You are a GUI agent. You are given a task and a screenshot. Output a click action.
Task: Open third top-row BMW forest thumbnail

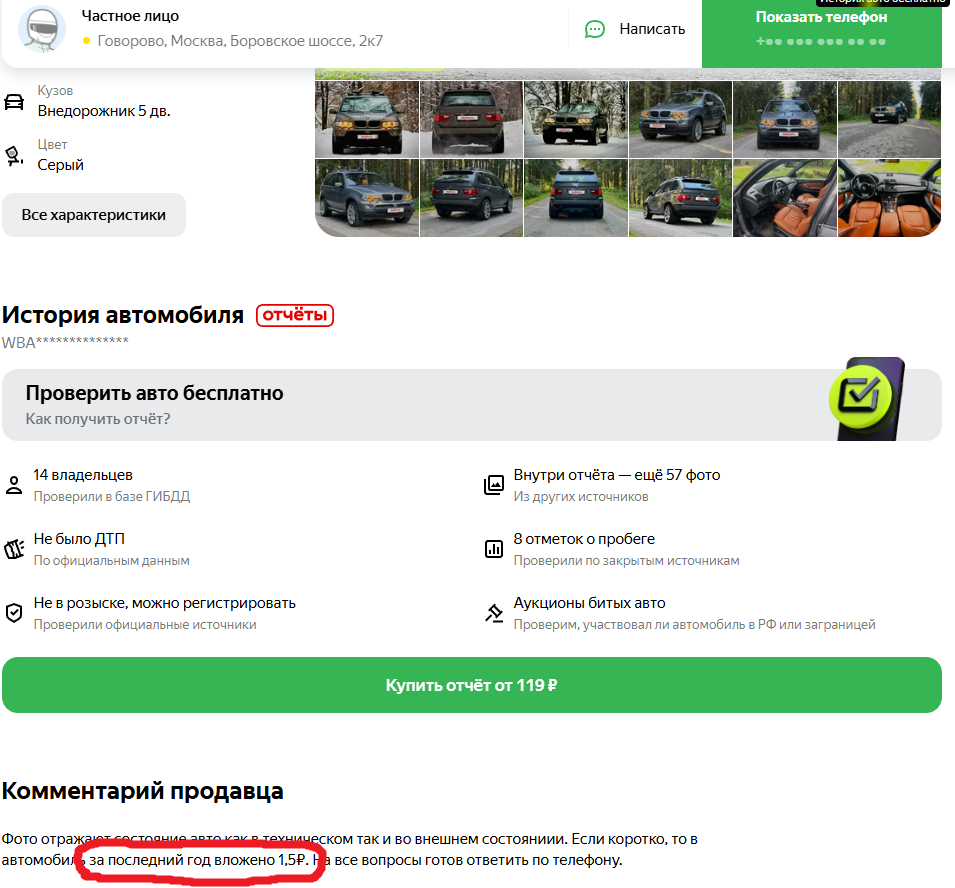(576, 119)
